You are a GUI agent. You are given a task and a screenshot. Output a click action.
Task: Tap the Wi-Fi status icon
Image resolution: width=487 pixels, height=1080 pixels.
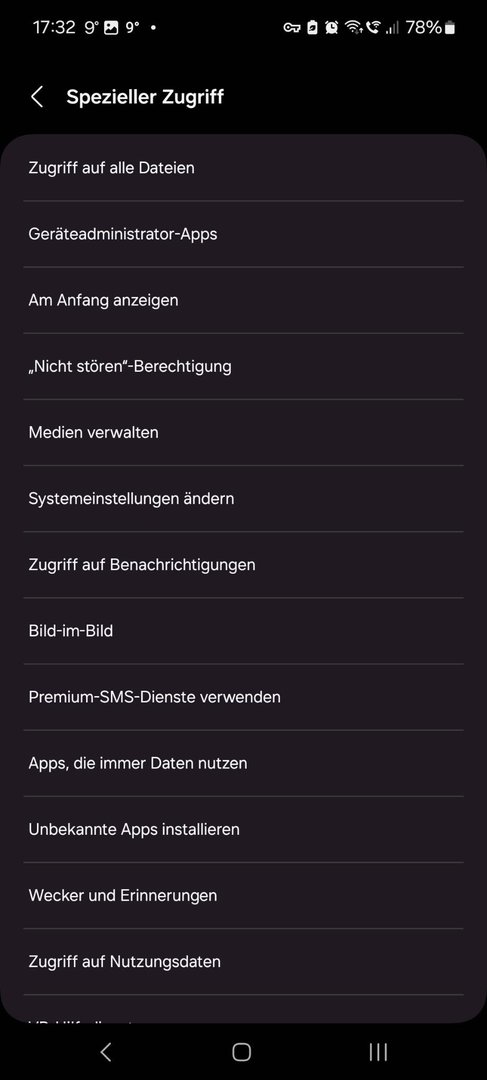(353, 28)
